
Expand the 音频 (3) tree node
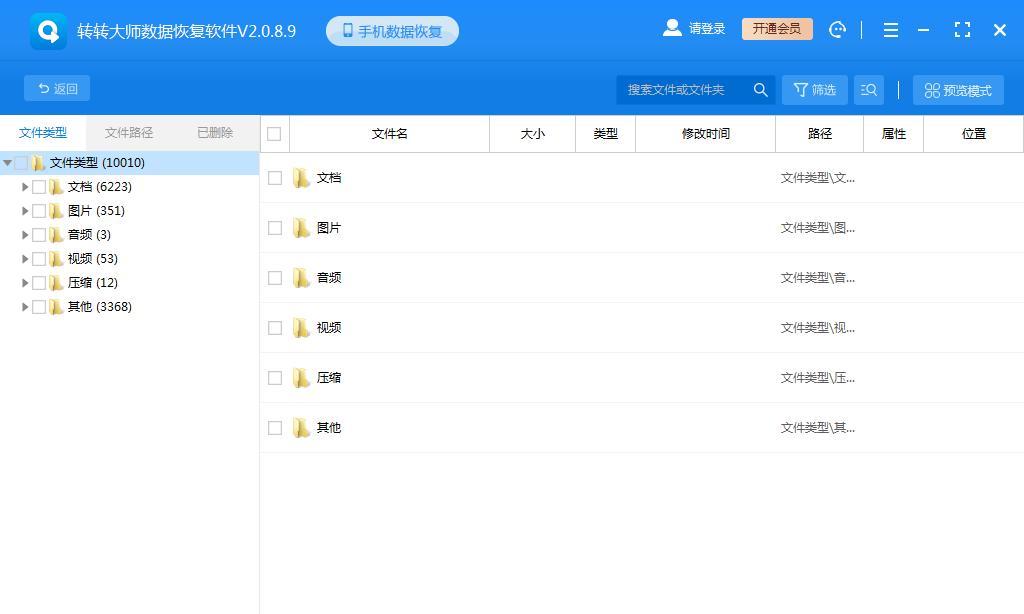pos(25,234)
